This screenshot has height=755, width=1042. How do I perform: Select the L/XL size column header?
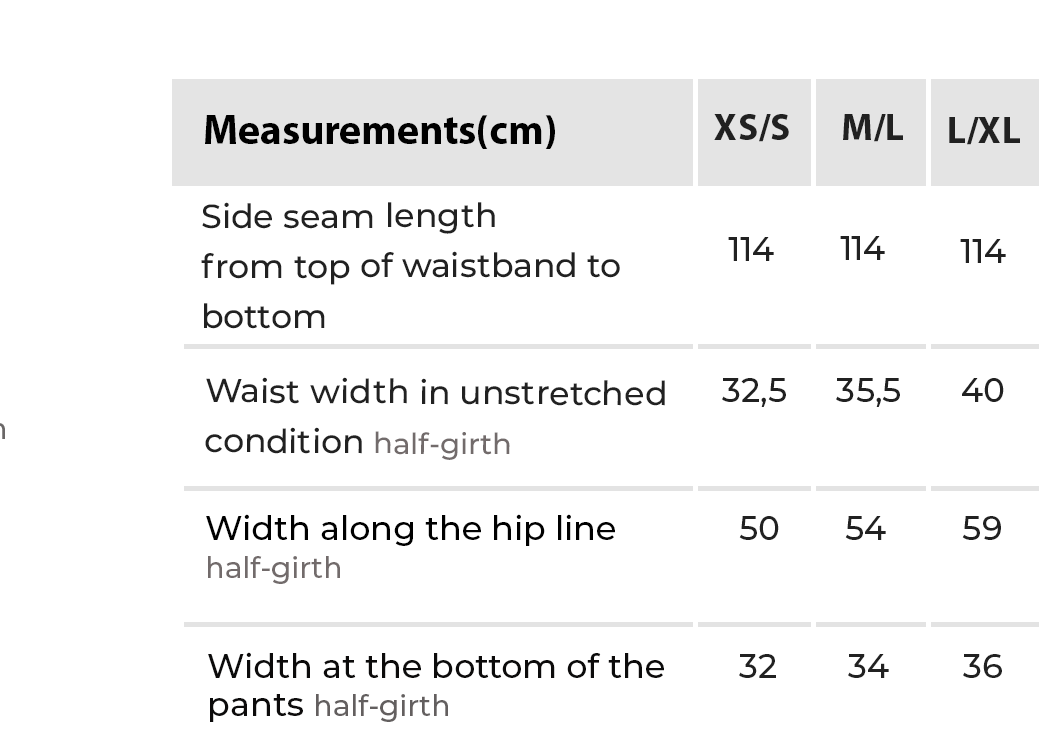[x=984, y=131]
